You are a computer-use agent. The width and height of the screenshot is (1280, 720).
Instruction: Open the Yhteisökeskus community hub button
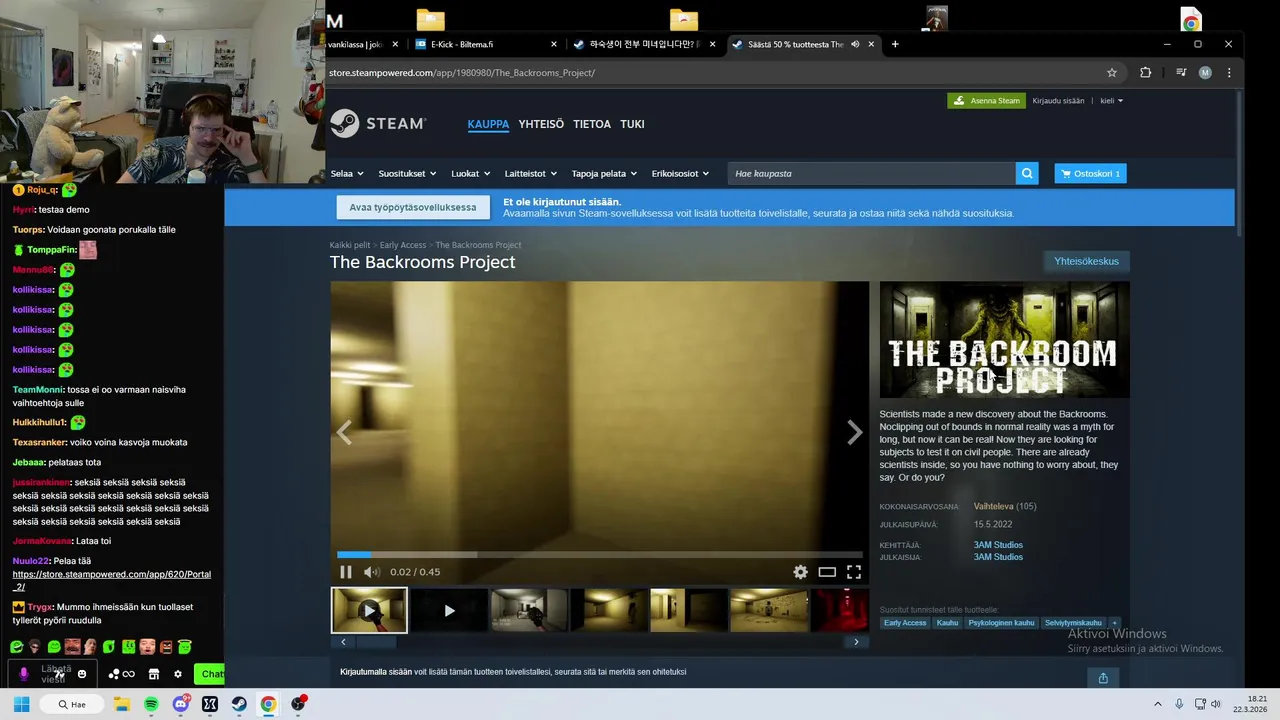(x=1086, y=261)
